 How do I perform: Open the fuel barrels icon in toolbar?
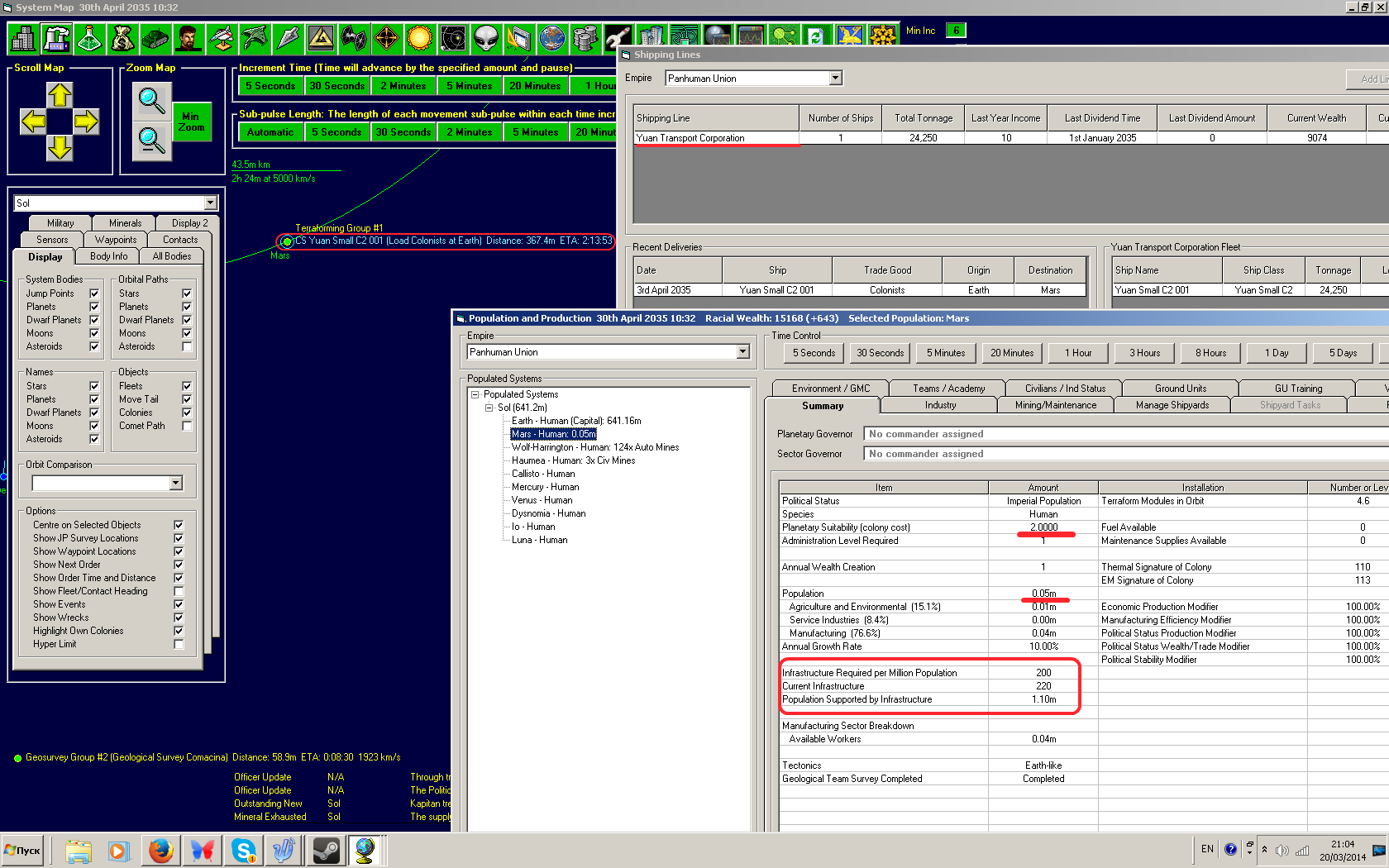[585, 38]
